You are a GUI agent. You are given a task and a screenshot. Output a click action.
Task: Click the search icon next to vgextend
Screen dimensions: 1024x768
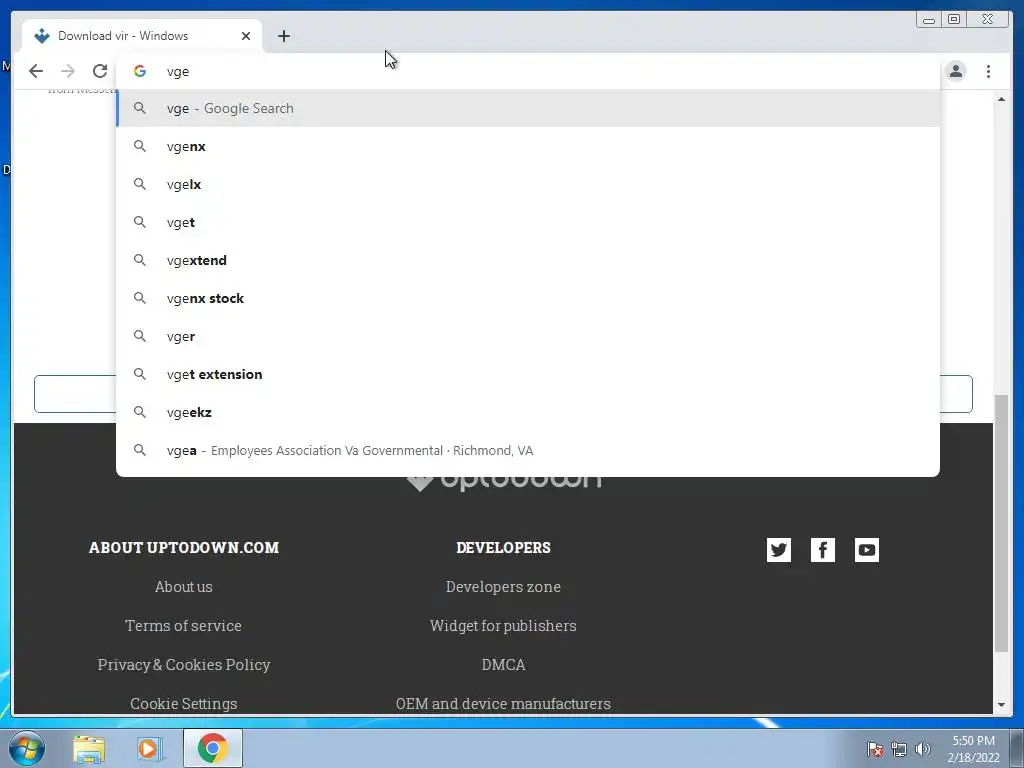click(140, 260)
